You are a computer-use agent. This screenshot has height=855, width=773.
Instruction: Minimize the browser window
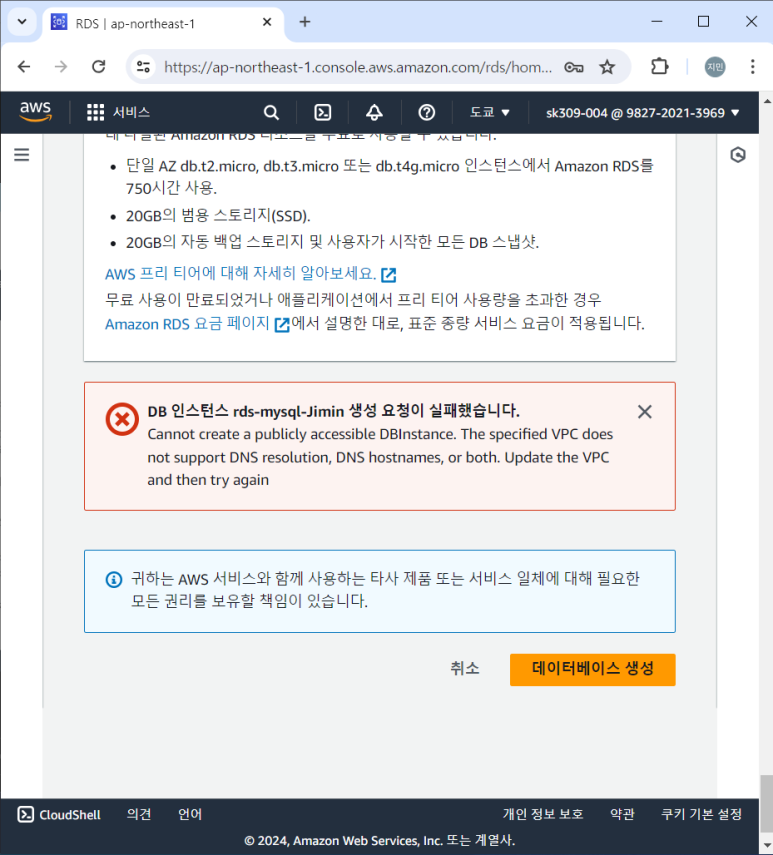tap(657, 22)
